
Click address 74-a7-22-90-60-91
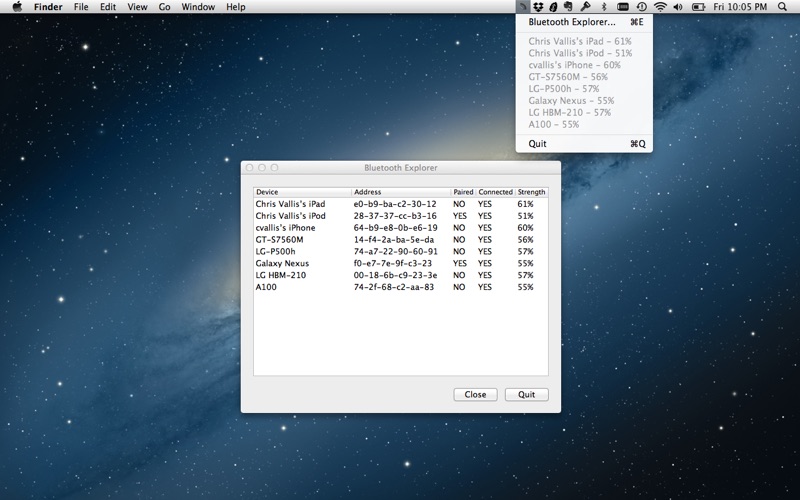click(395, 251)
